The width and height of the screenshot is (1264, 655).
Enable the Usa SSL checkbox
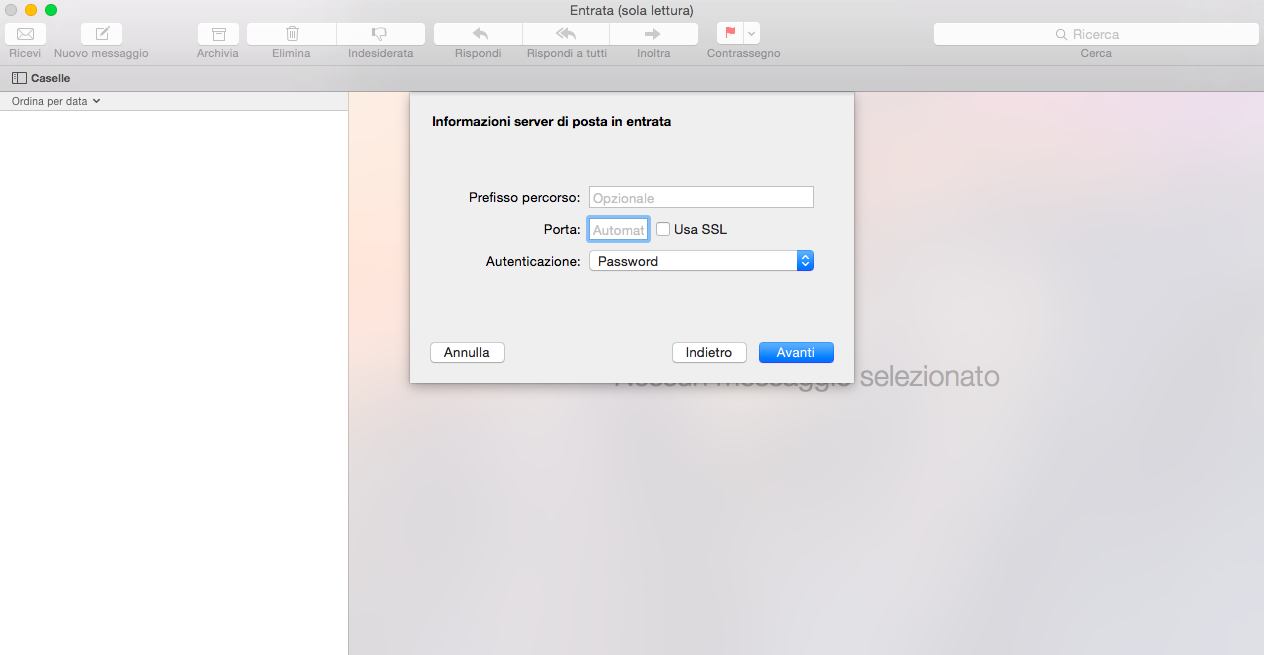coord(663,229)
